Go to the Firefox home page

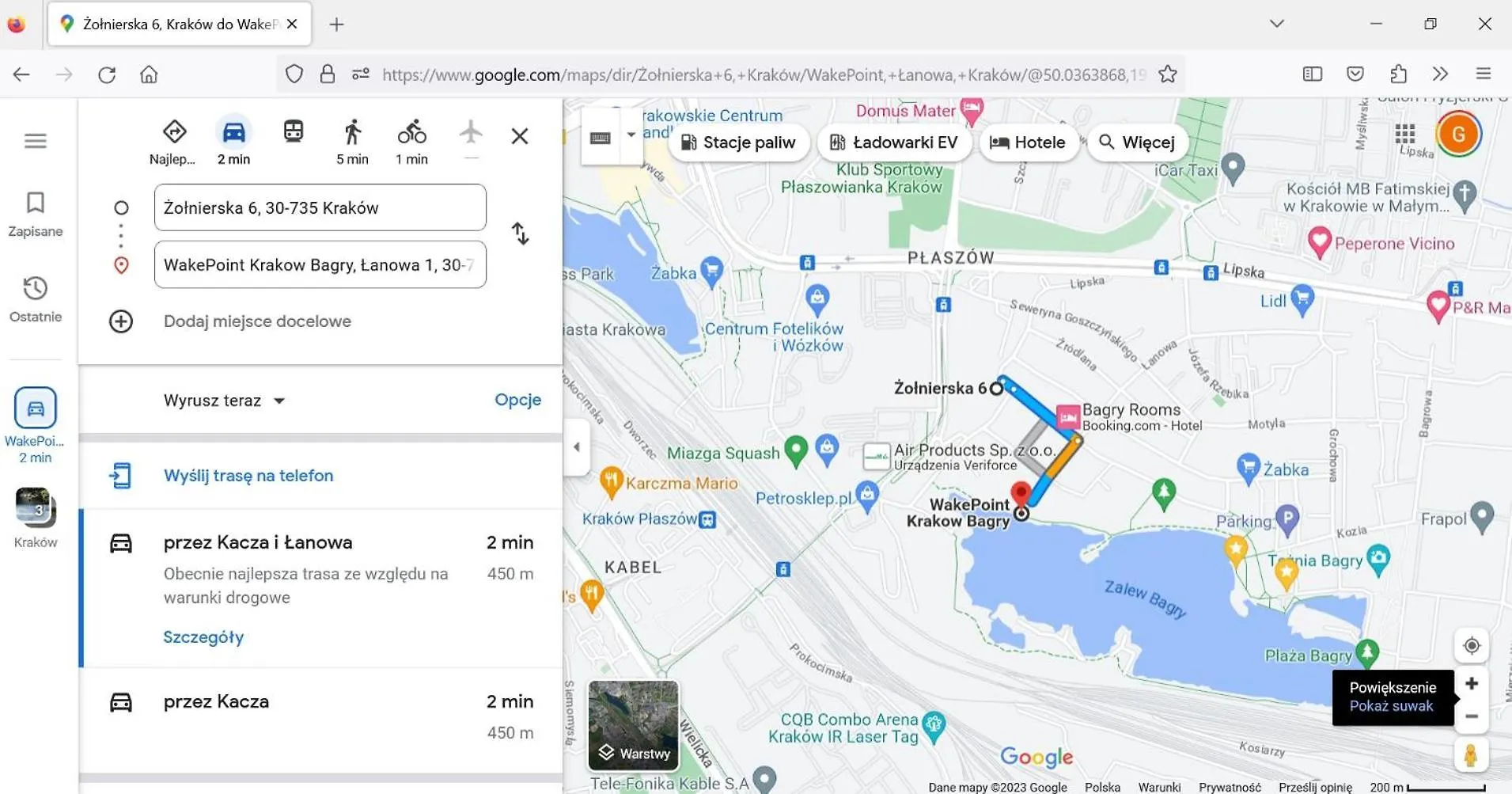149,74
